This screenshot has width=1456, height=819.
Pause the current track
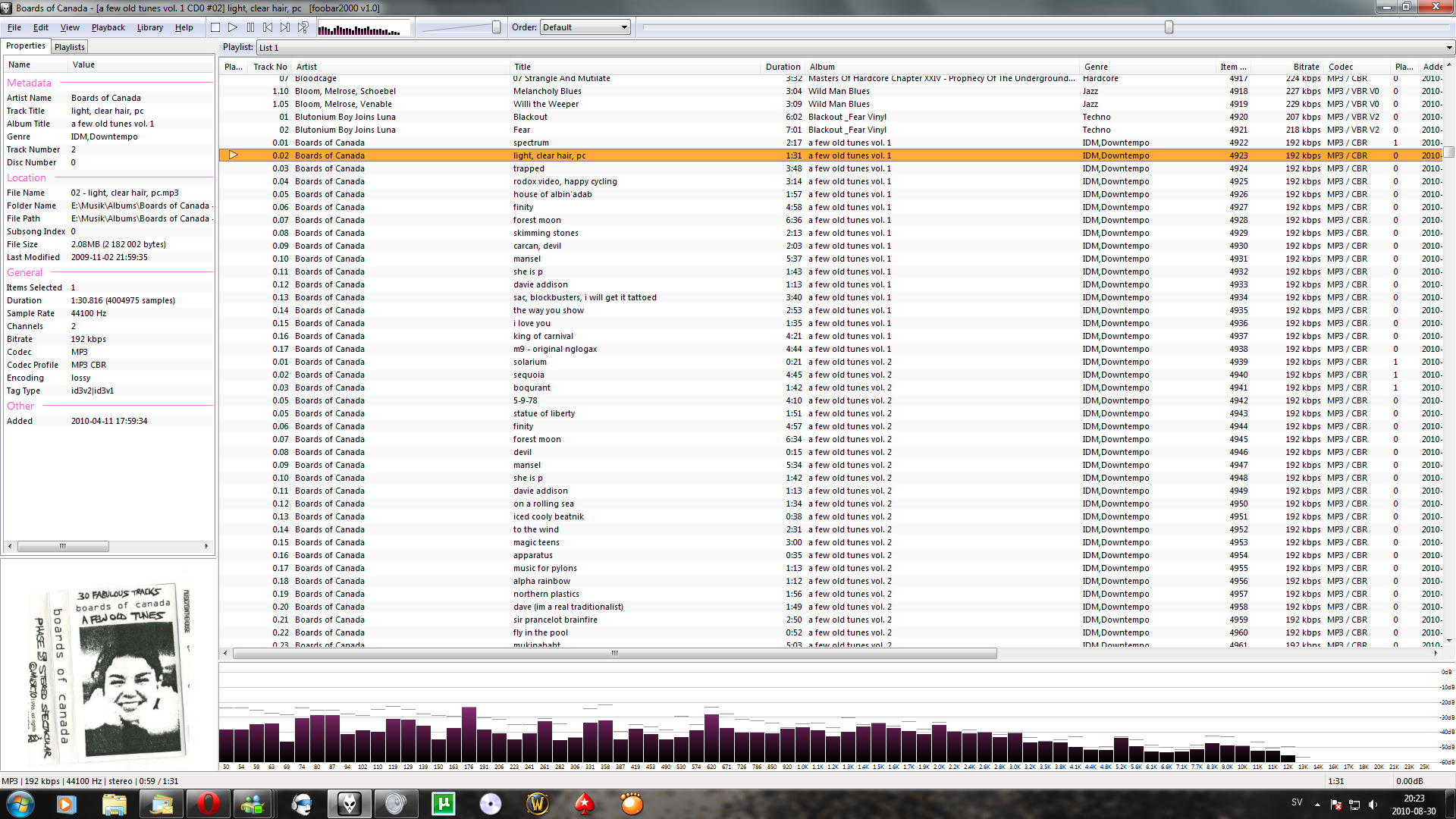[250, 27]
